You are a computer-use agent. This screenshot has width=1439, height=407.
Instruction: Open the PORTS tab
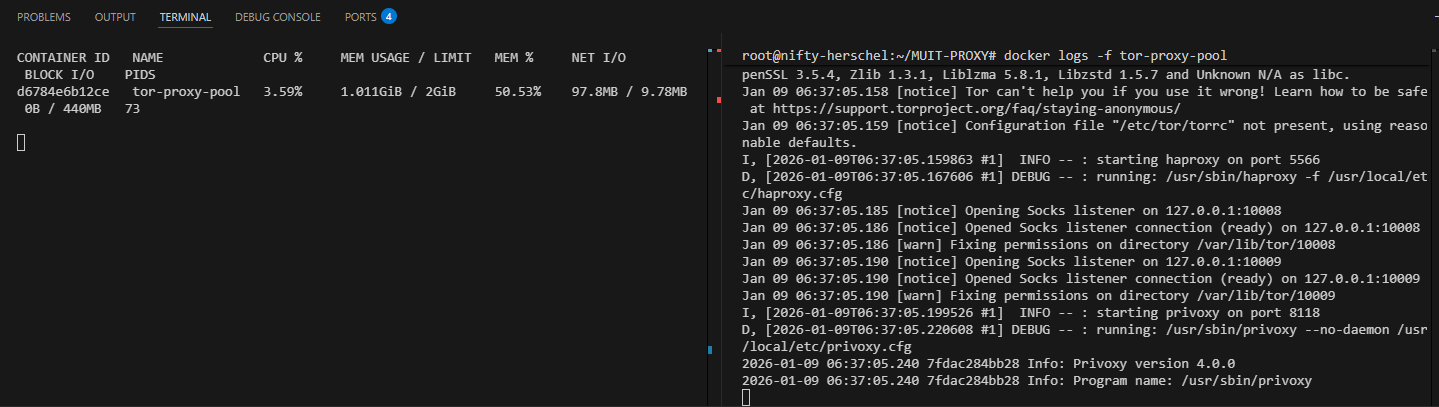pyautogui.click(x=360, y=17)
